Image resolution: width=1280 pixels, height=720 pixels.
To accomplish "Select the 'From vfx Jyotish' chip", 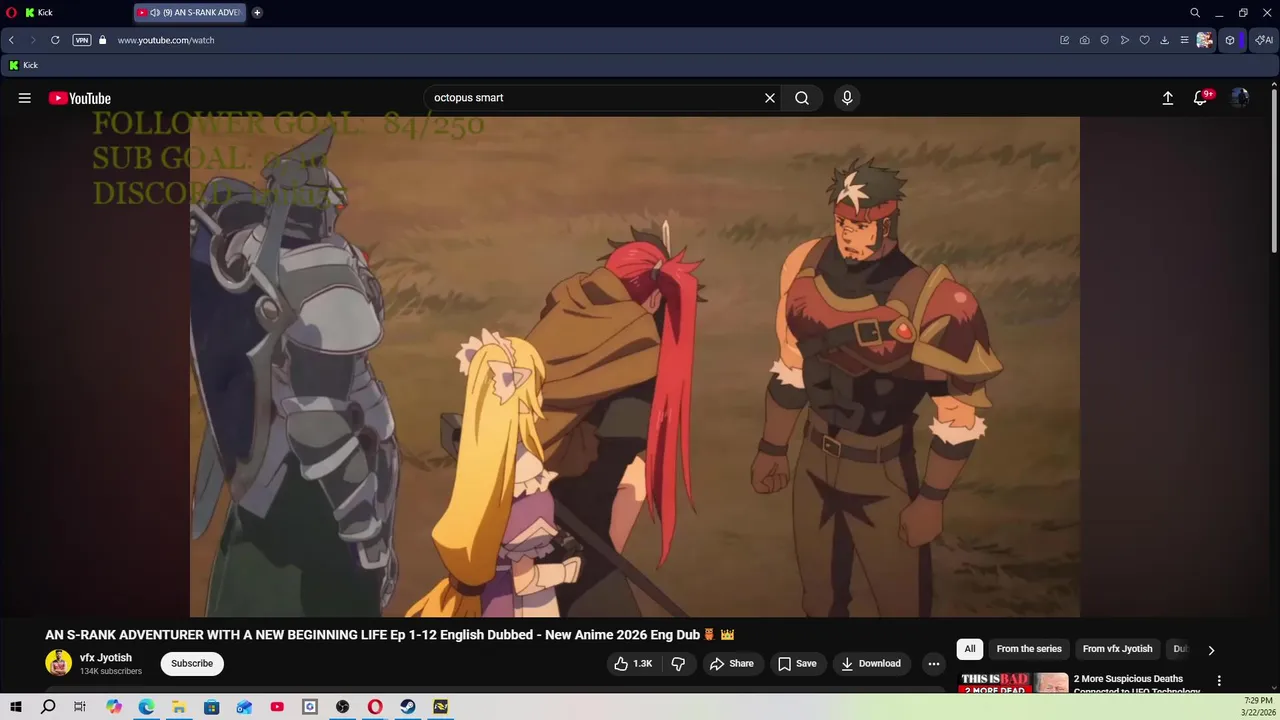I will tap(1117, 649).
